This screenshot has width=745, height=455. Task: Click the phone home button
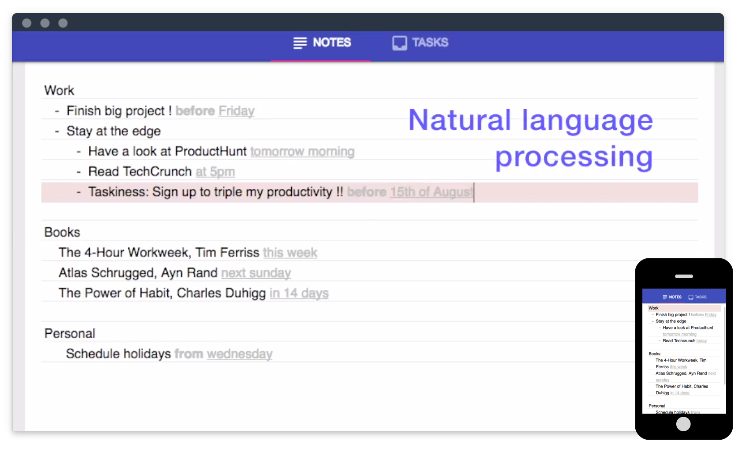tap(683, 424)
